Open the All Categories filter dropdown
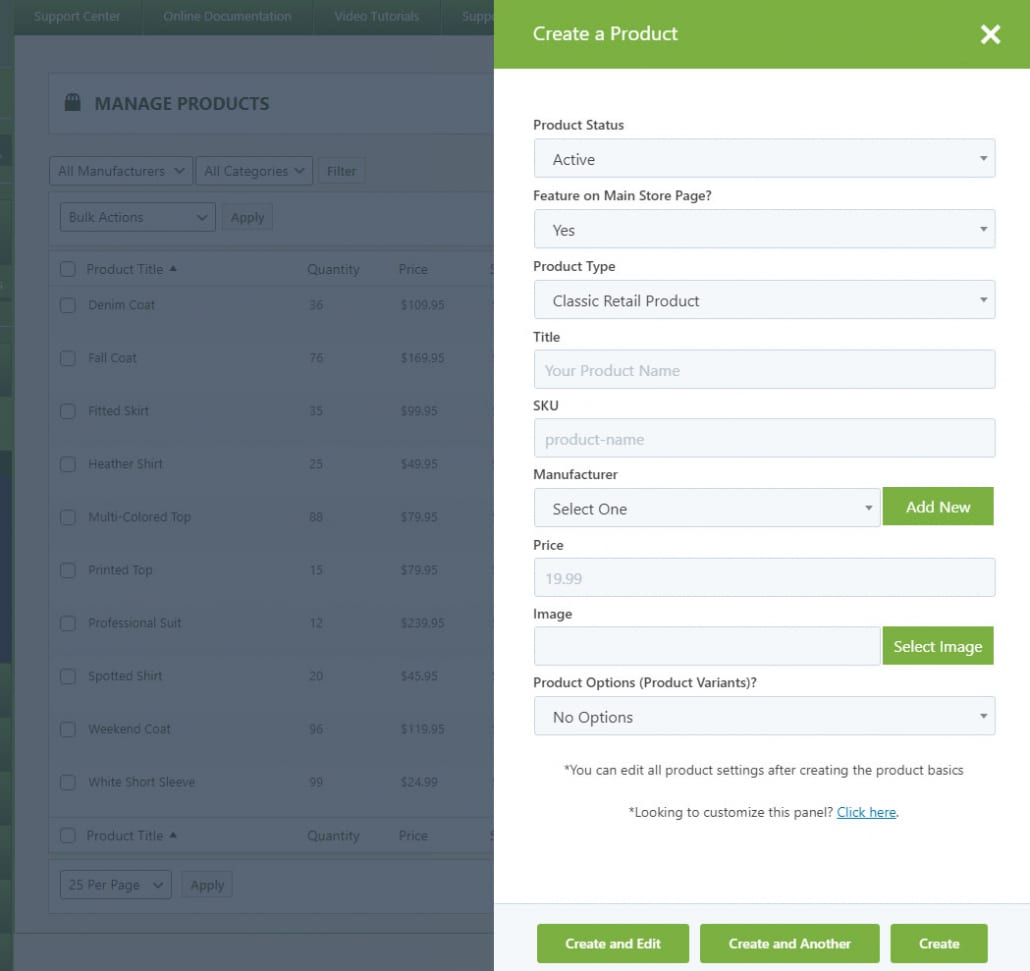This screenshot has height=971, width=1030. (253, 170)
